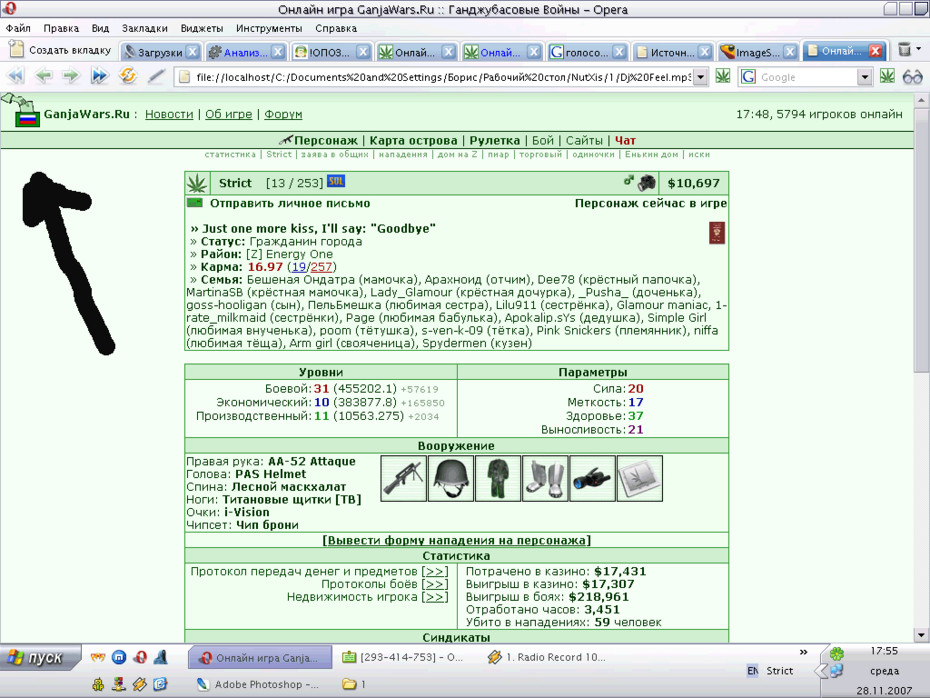Click the SOL syndicate badge
The width and height of the screenshot is (930, 698).
[x=336, y=181]
